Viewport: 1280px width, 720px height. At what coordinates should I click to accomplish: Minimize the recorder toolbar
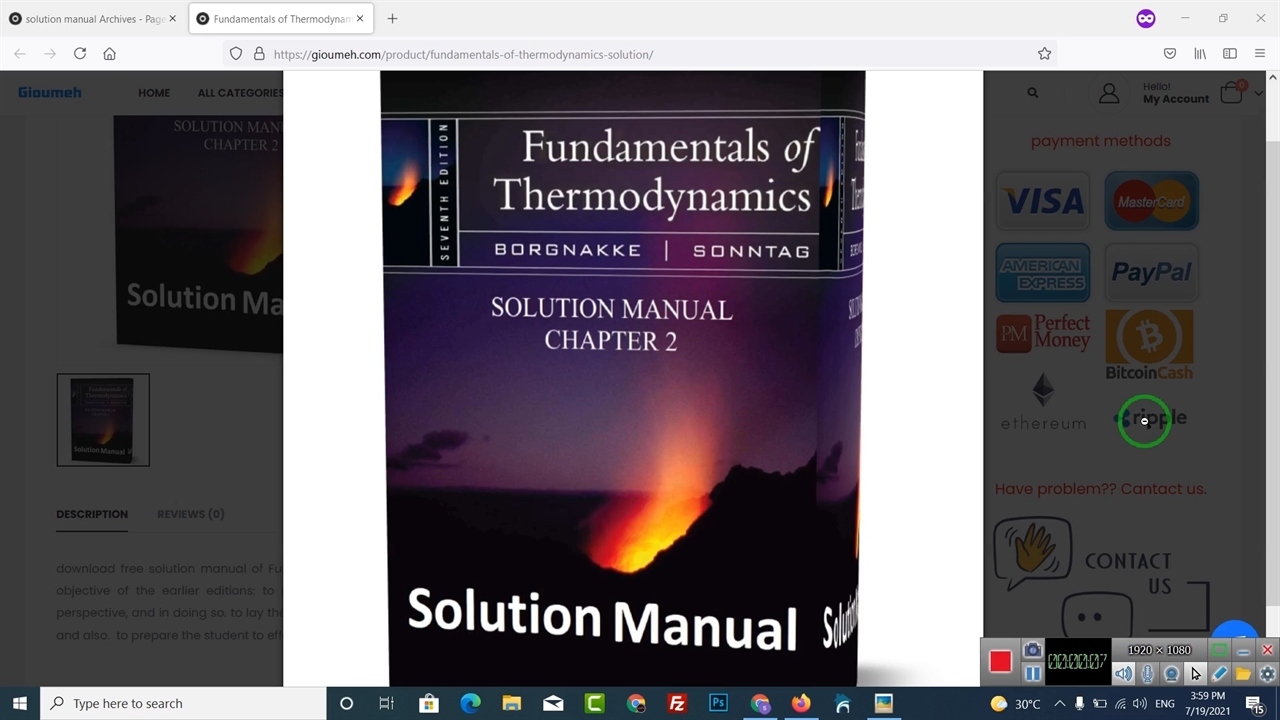(x=1243, y=650)
